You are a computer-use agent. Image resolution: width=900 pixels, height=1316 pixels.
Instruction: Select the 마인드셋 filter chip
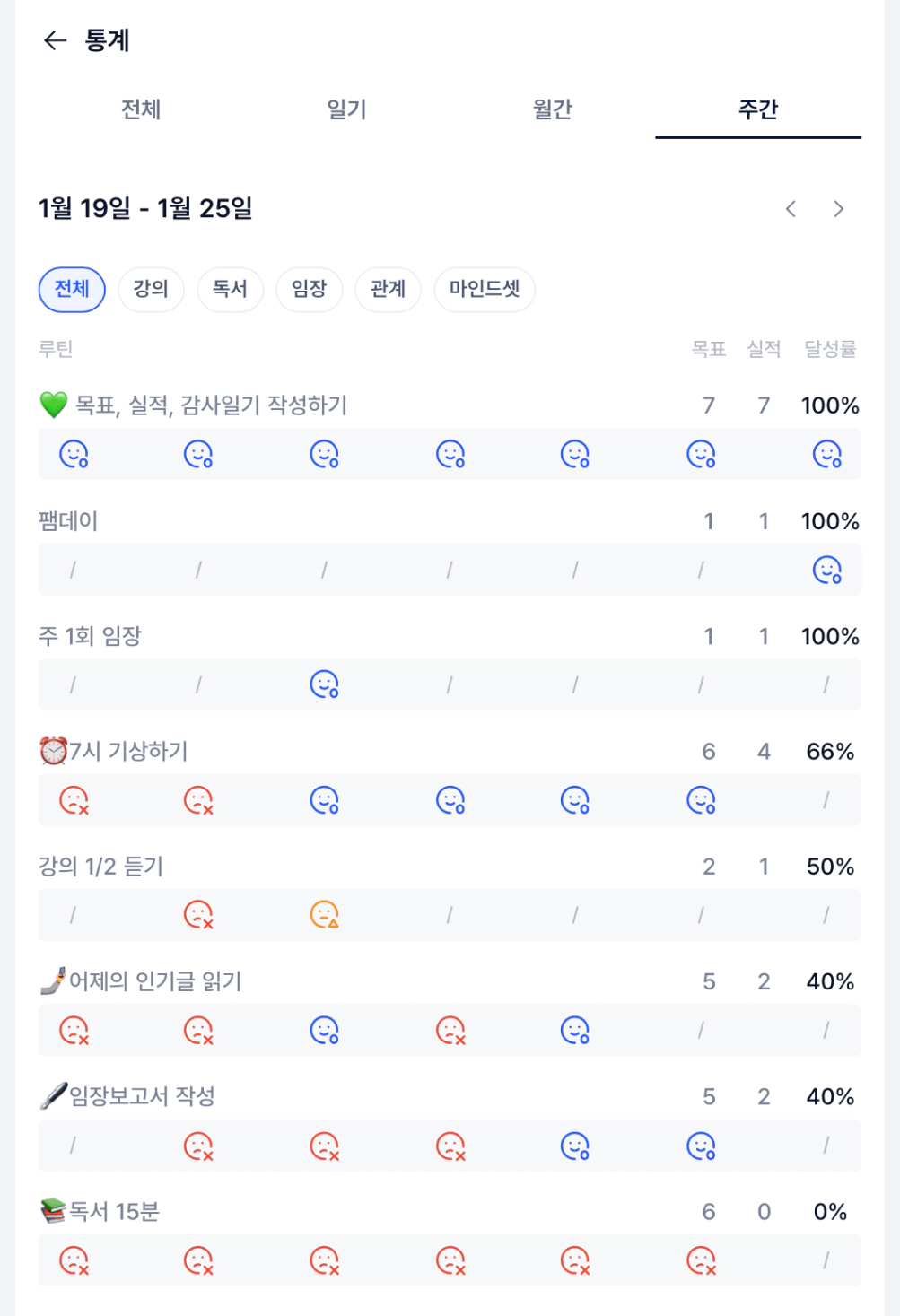point(485,289)
